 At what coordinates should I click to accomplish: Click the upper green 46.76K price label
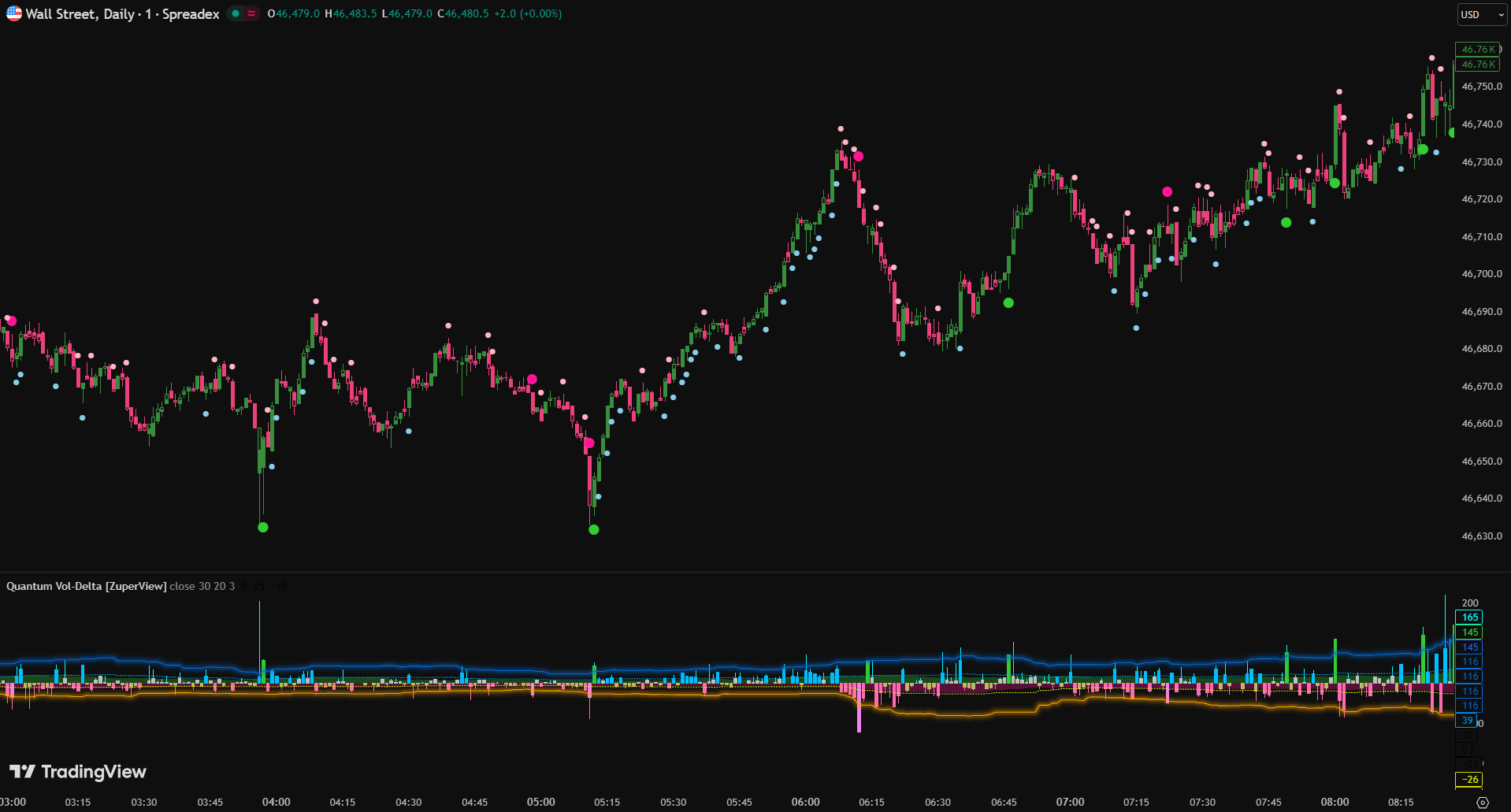coord(1477,49)
